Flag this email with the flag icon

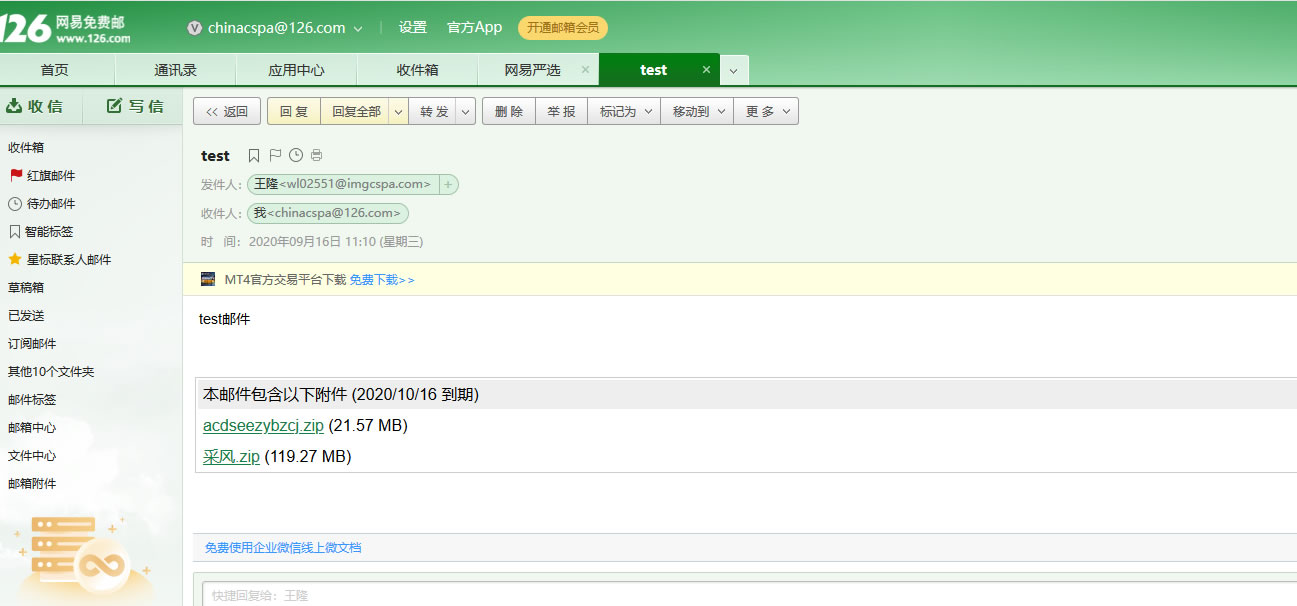point(275,156)
